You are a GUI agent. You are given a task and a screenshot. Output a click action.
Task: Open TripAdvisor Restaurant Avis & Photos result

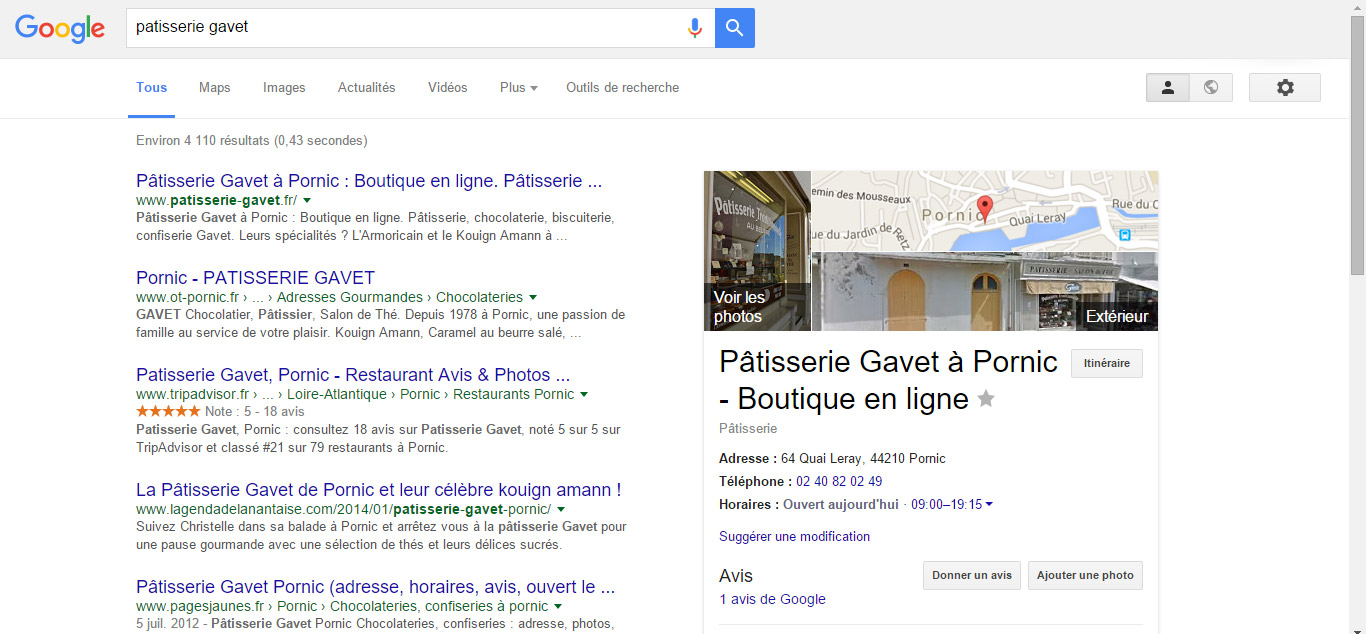353,374
